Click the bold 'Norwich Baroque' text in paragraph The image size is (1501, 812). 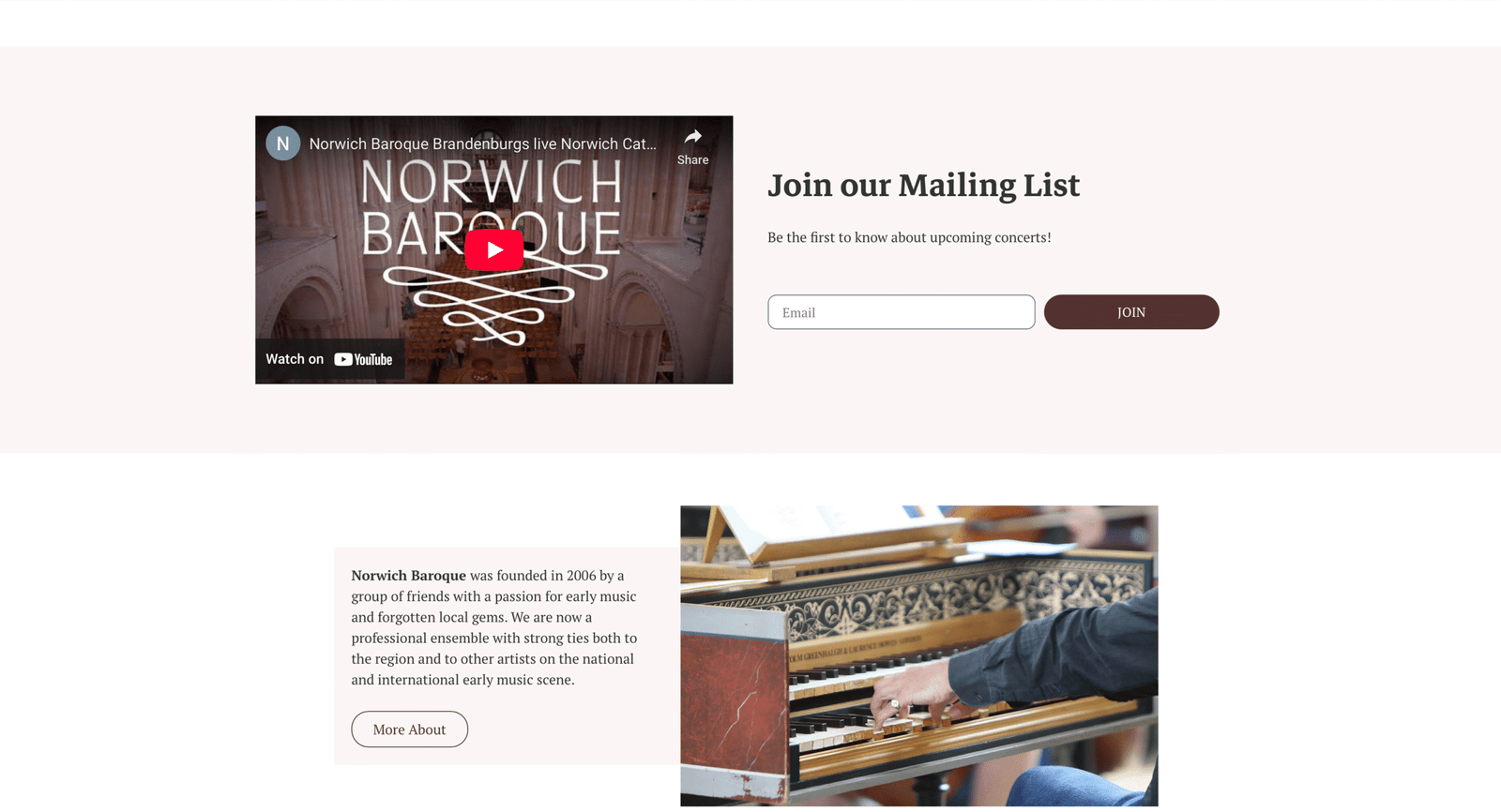pos(408,576)
